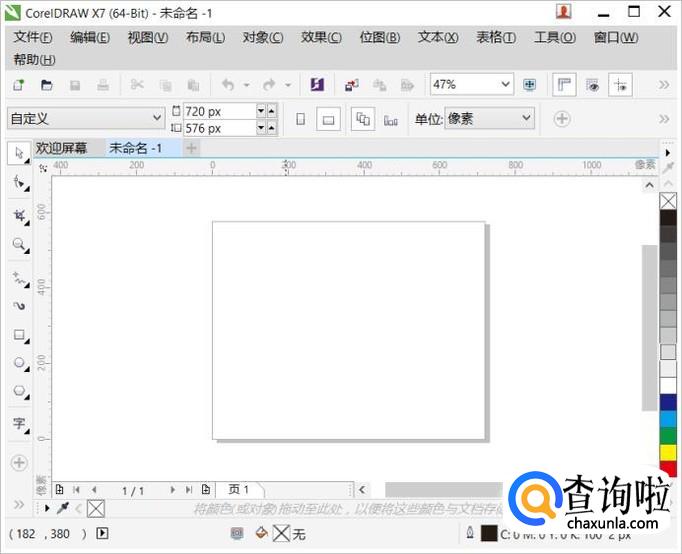Screen dimensions: 682x554
Task: Open the 单位 像素 units dropdown
Action: [526, 119]
